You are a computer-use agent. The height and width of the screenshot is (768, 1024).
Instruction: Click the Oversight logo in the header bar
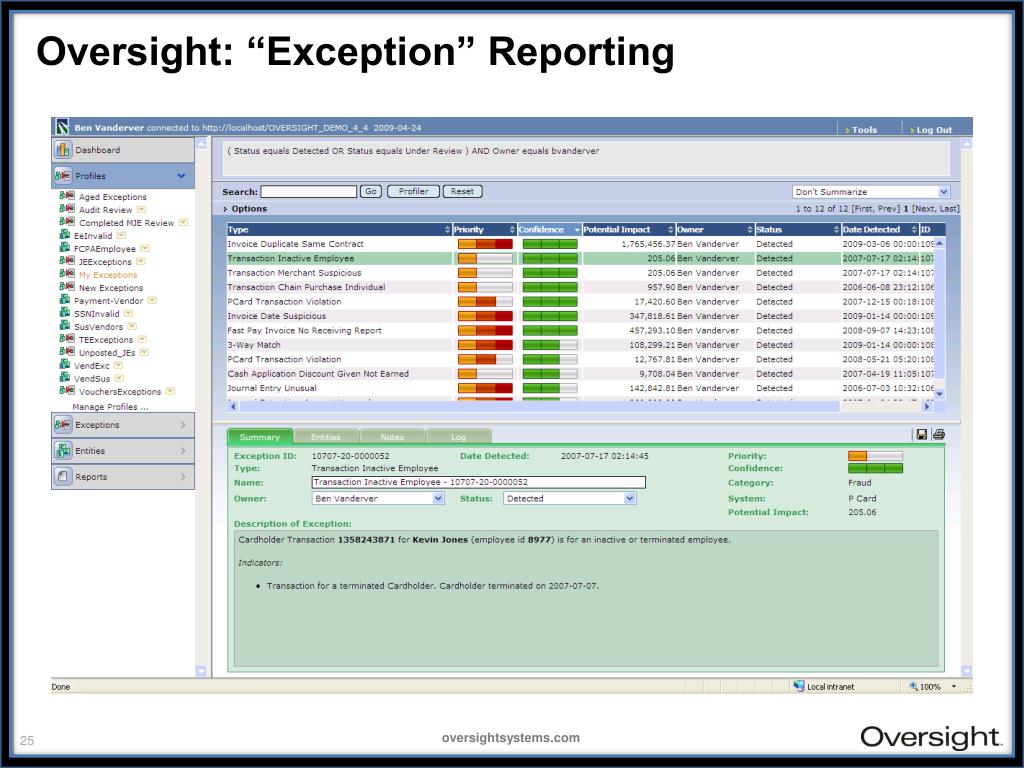tap(62, 127)
